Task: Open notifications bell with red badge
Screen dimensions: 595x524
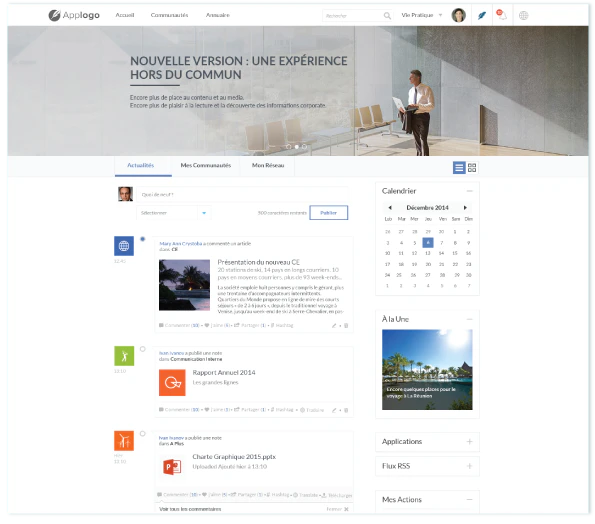Action: click(502, 15)
